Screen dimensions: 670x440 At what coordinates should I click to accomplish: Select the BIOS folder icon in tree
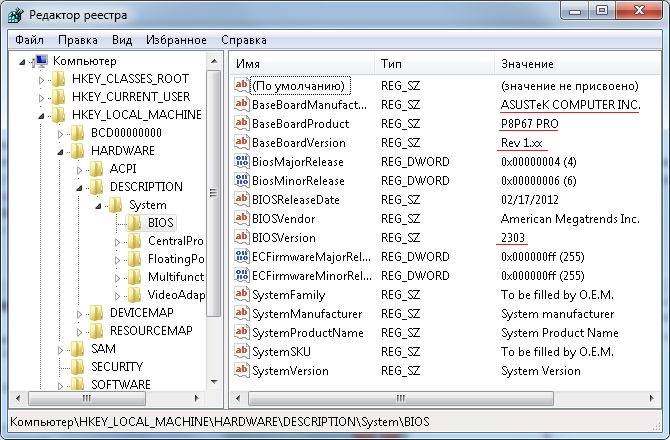[133, 223]
